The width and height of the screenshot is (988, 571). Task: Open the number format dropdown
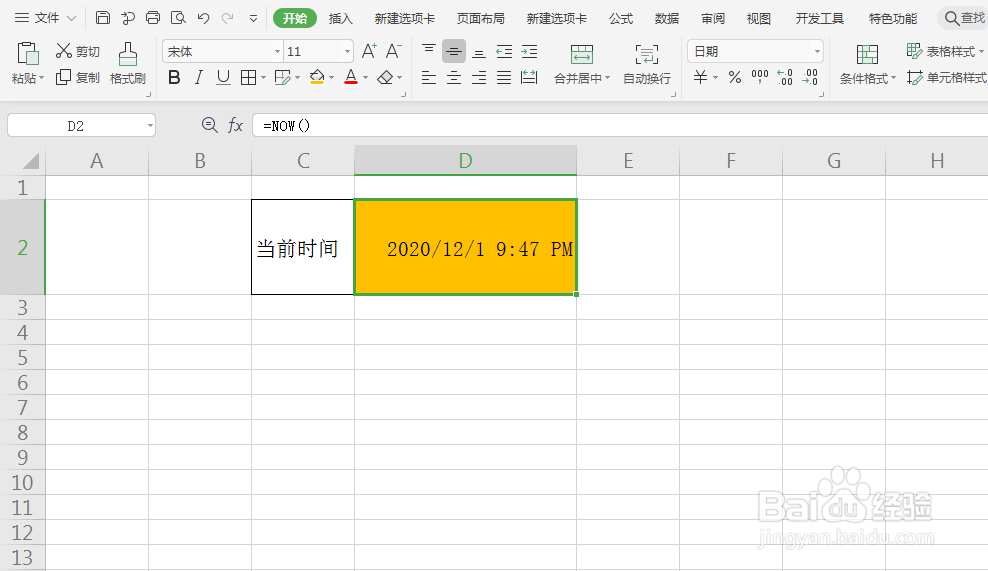pos(817,51)
